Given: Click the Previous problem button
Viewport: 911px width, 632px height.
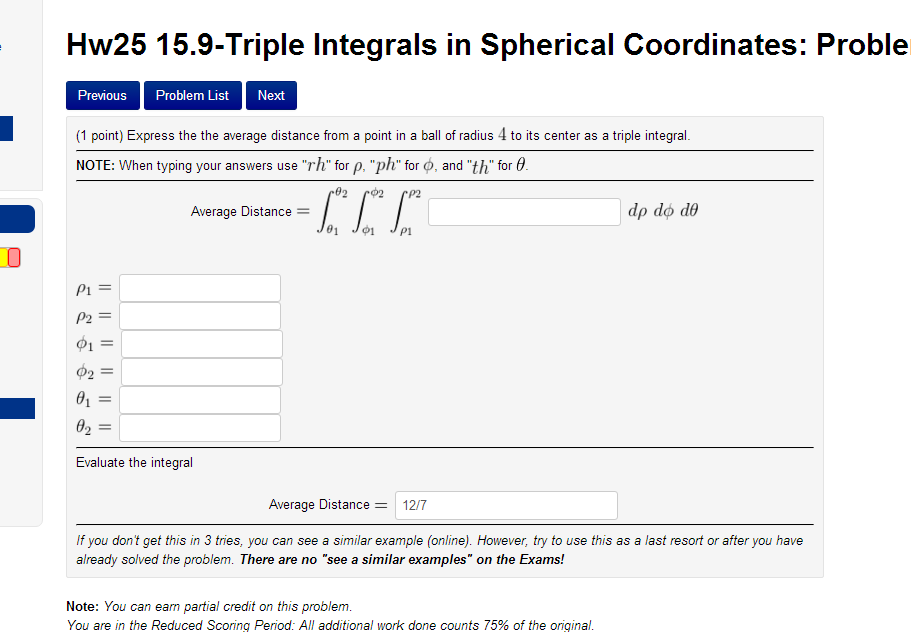Looking at the screenshot, I should (103, 96).
